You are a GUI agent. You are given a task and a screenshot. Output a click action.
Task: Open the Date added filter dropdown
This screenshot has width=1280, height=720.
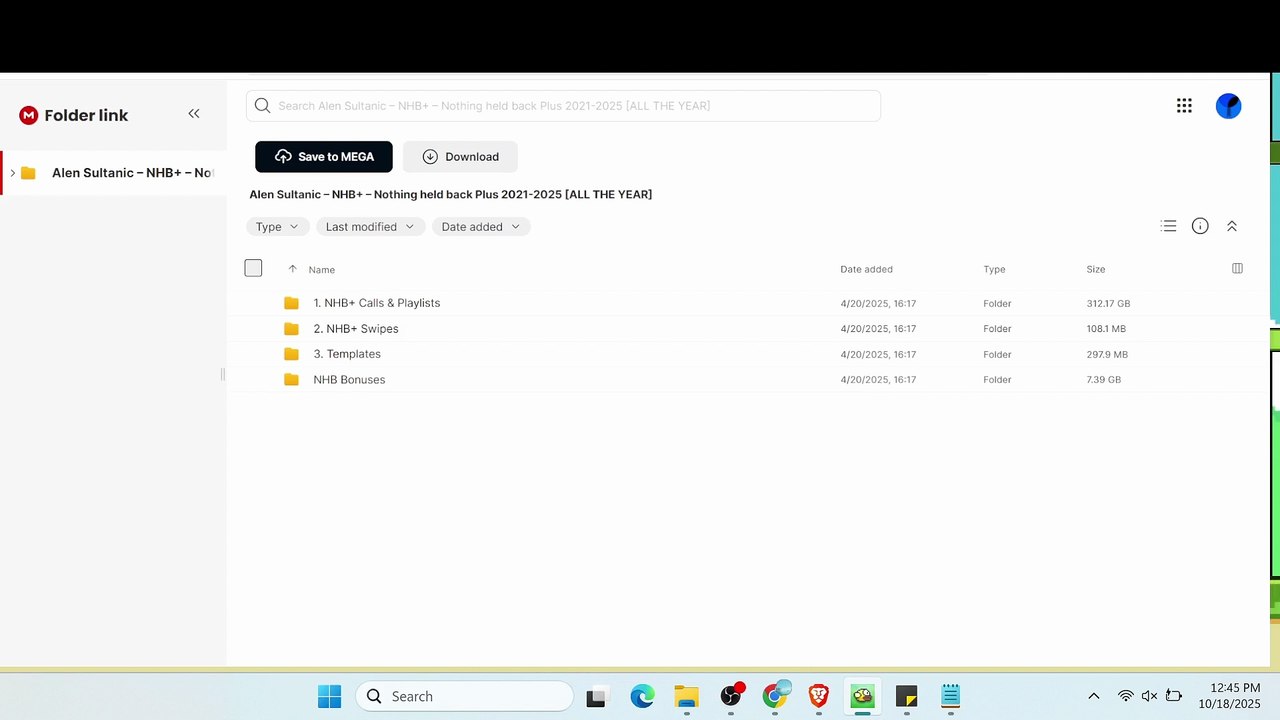481,227
